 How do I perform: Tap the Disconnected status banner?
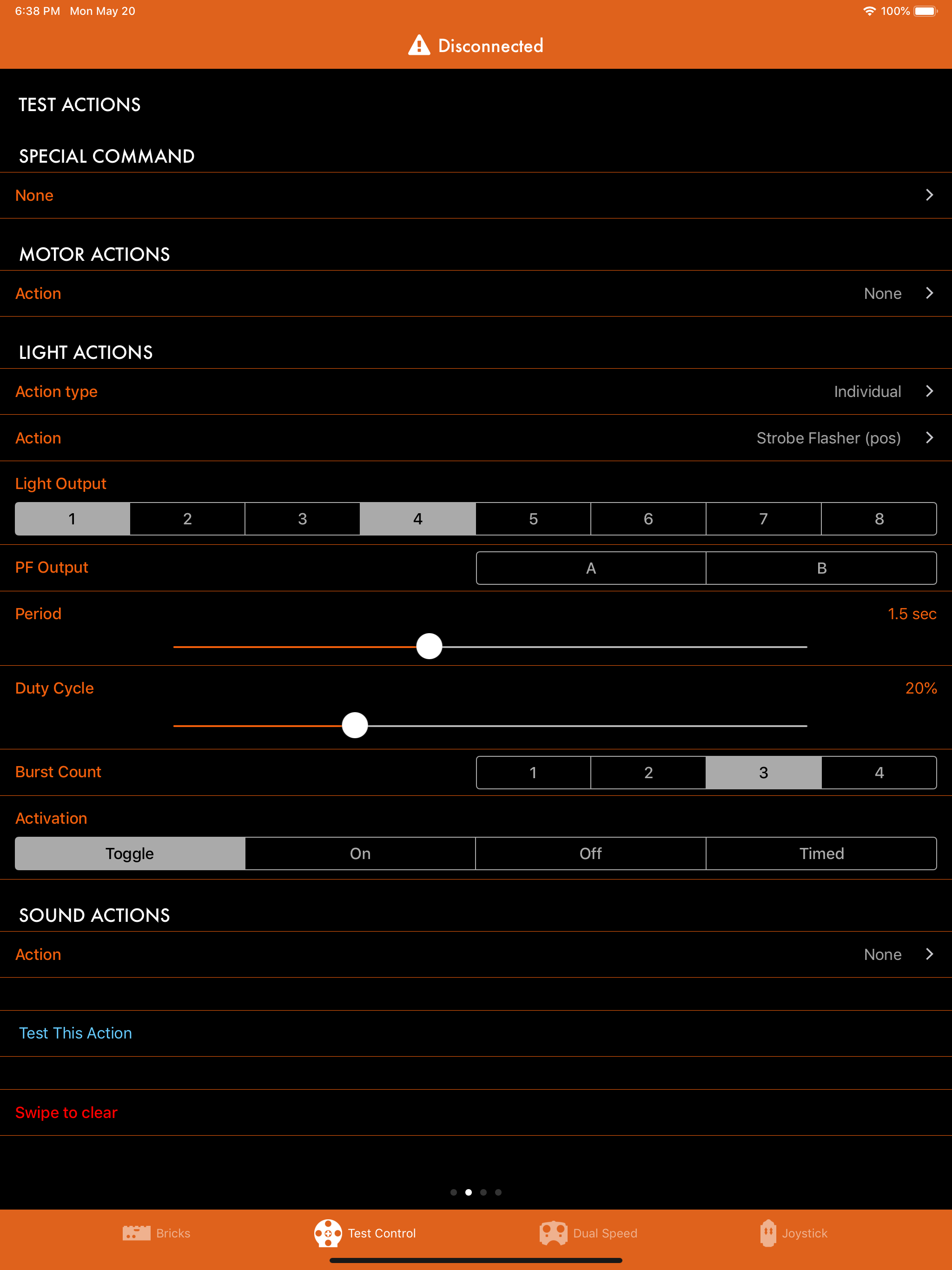click(x=476, y=46)
